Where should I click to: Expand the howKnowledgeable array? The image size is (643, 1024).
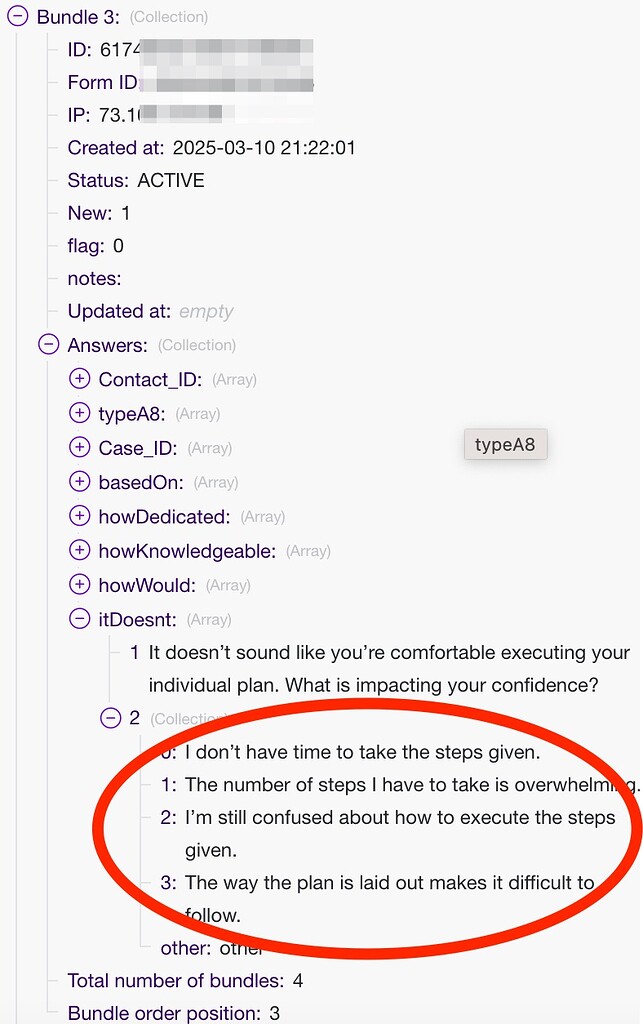[80, 550]
